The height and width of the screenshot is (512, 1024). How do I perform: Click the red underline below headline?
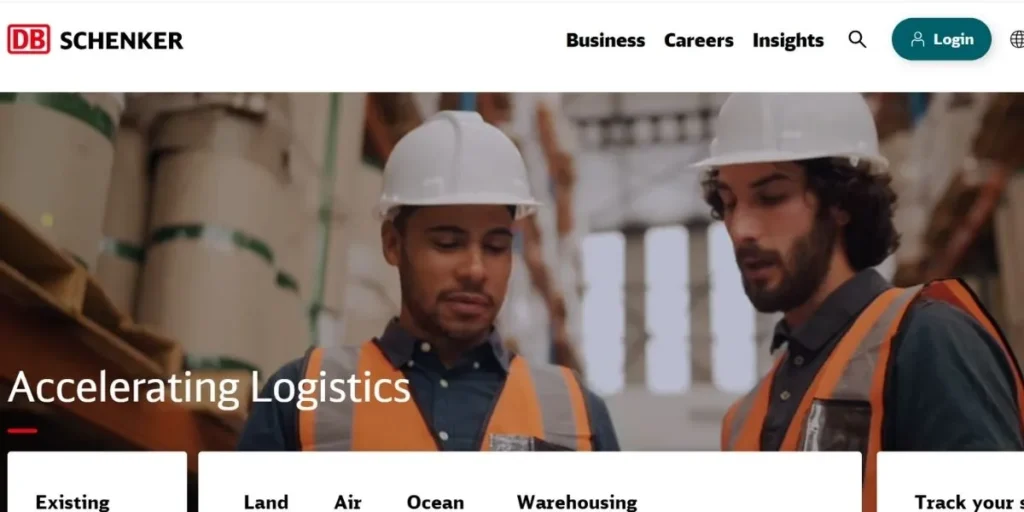(22, 430)
